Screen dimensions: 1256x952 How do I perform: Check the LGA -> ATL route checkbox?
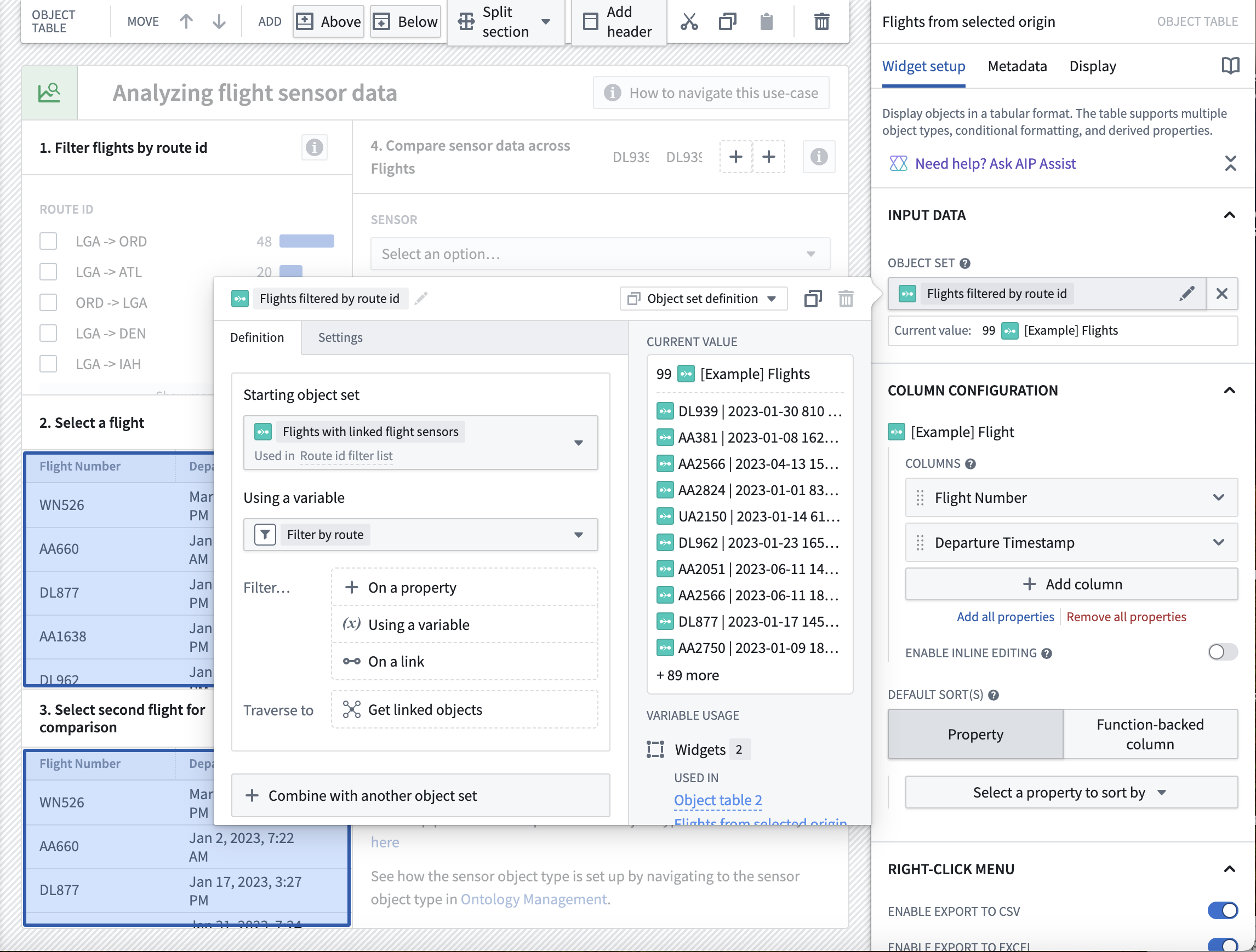pyautogui.click(x=48, y=272)
